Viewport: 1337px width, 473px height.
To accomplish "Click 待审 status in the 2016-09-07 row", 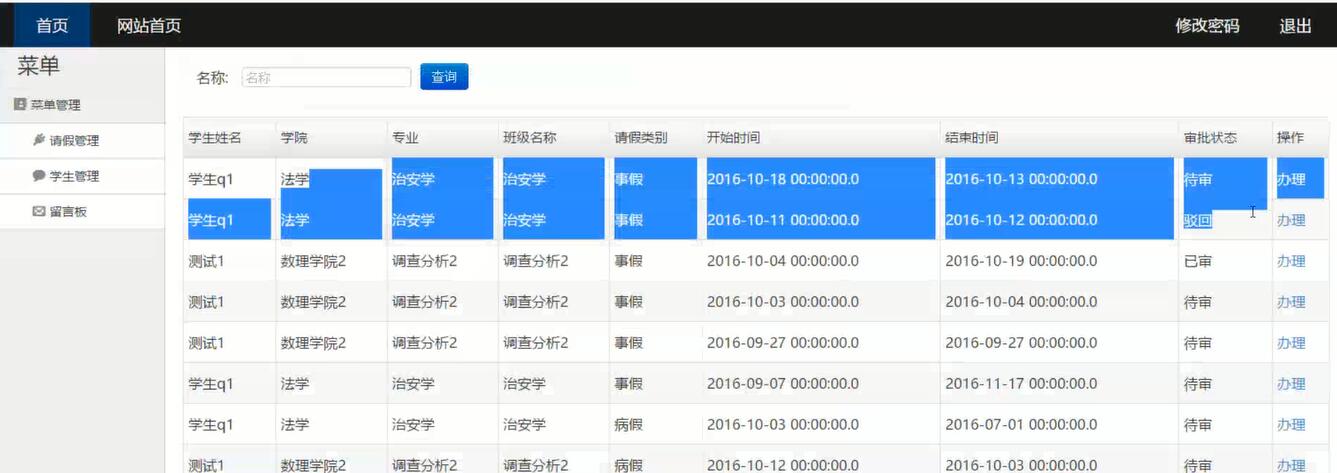I will tap(1198, 384).
